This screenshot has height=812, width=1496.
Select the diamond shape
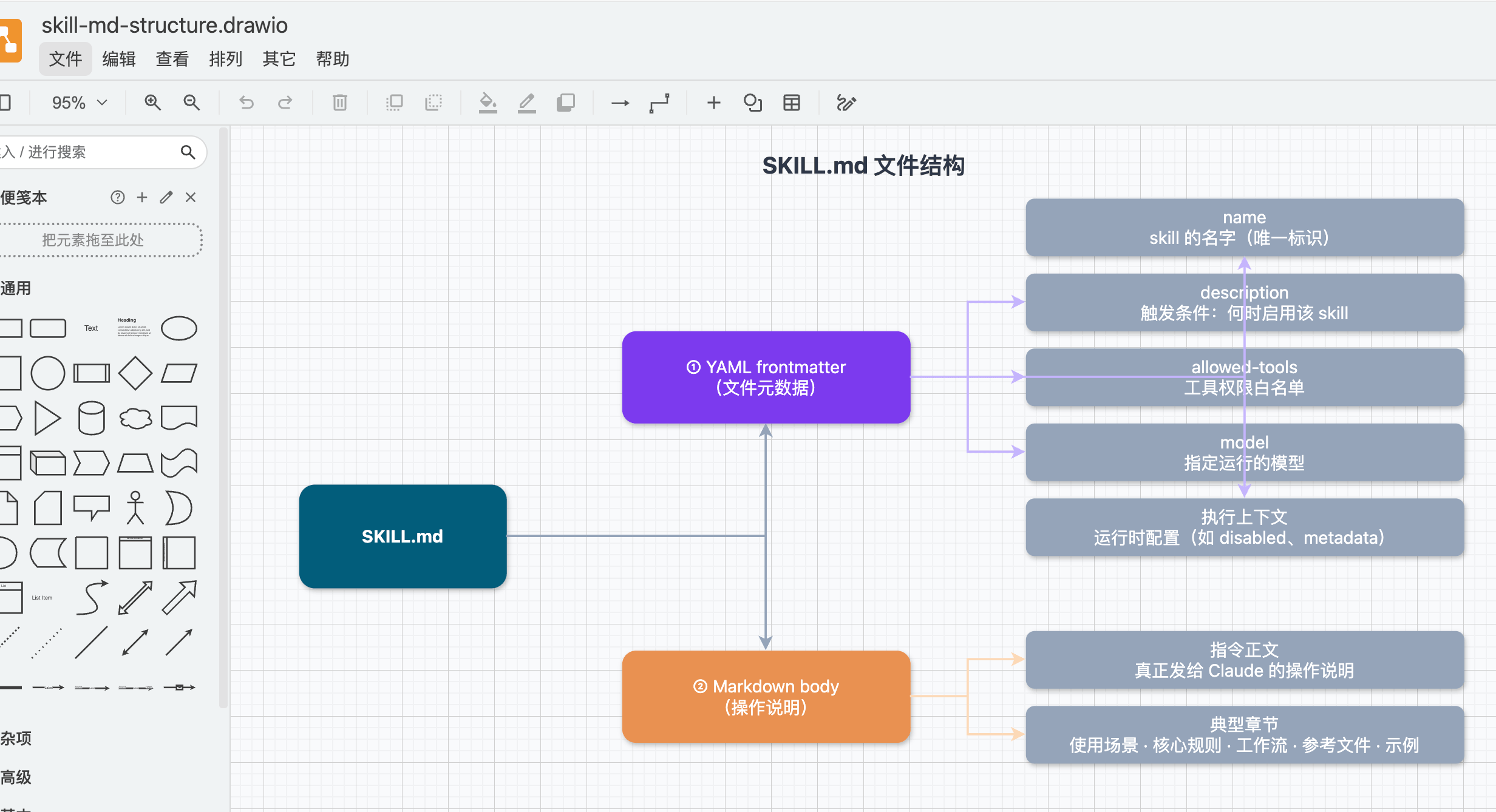pyautogui.click(x=135, y=373)
